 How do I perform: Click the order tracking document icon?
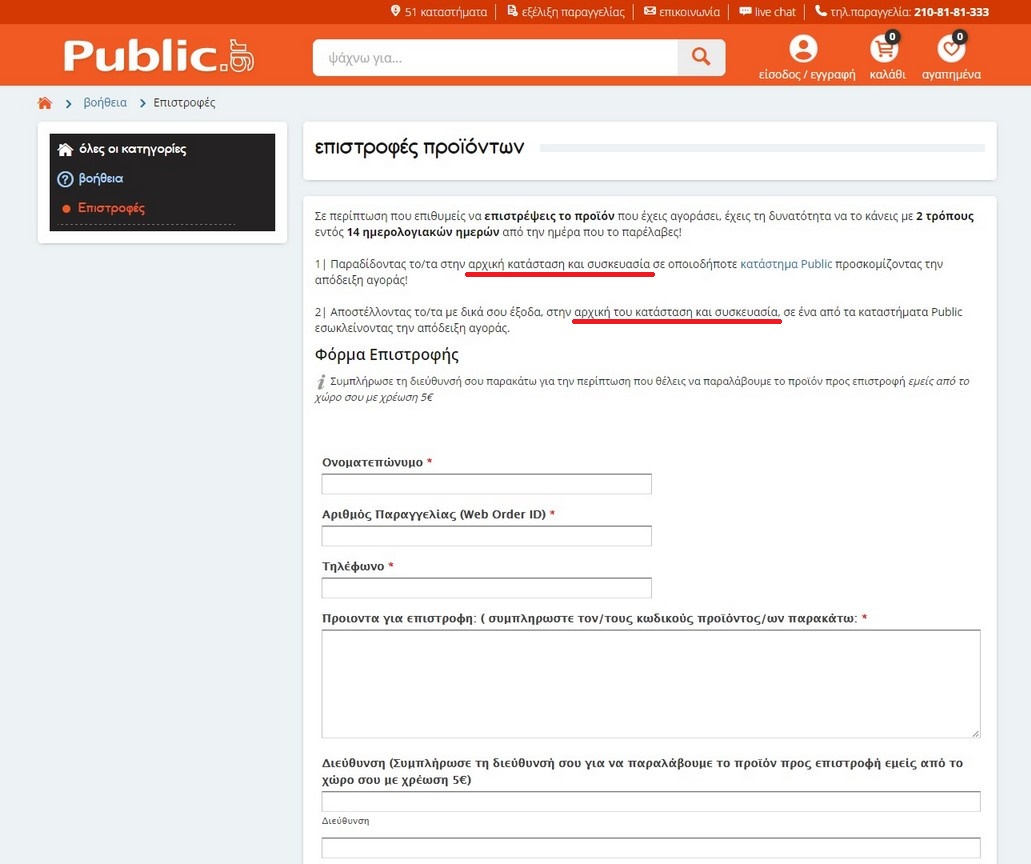512,11
